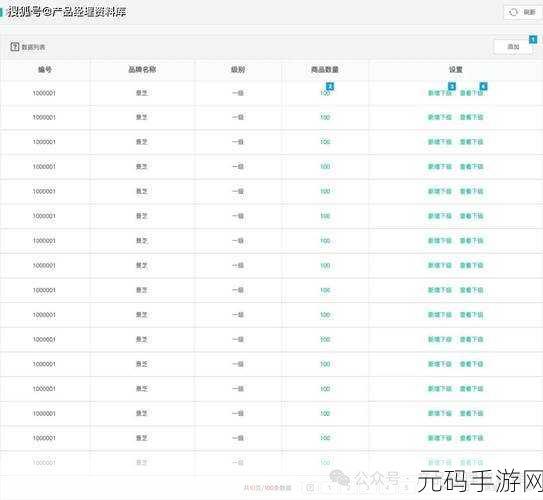Go to page 4 in pagination
This screenshot has width=543, height=500.
tap(388, 488)
